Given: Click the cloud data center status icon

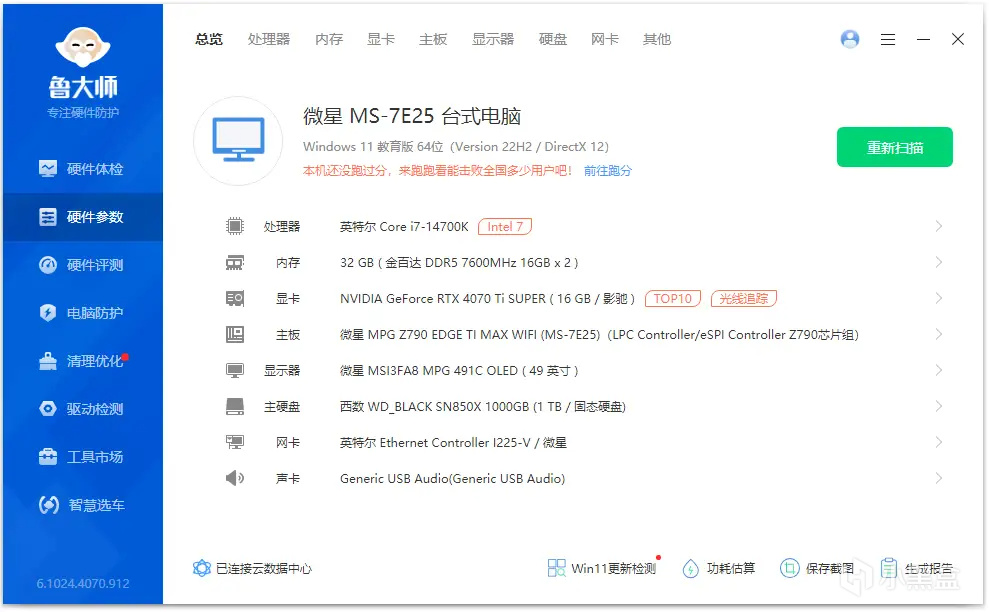Looking at the screenshot, I should (x=201, y=568).
